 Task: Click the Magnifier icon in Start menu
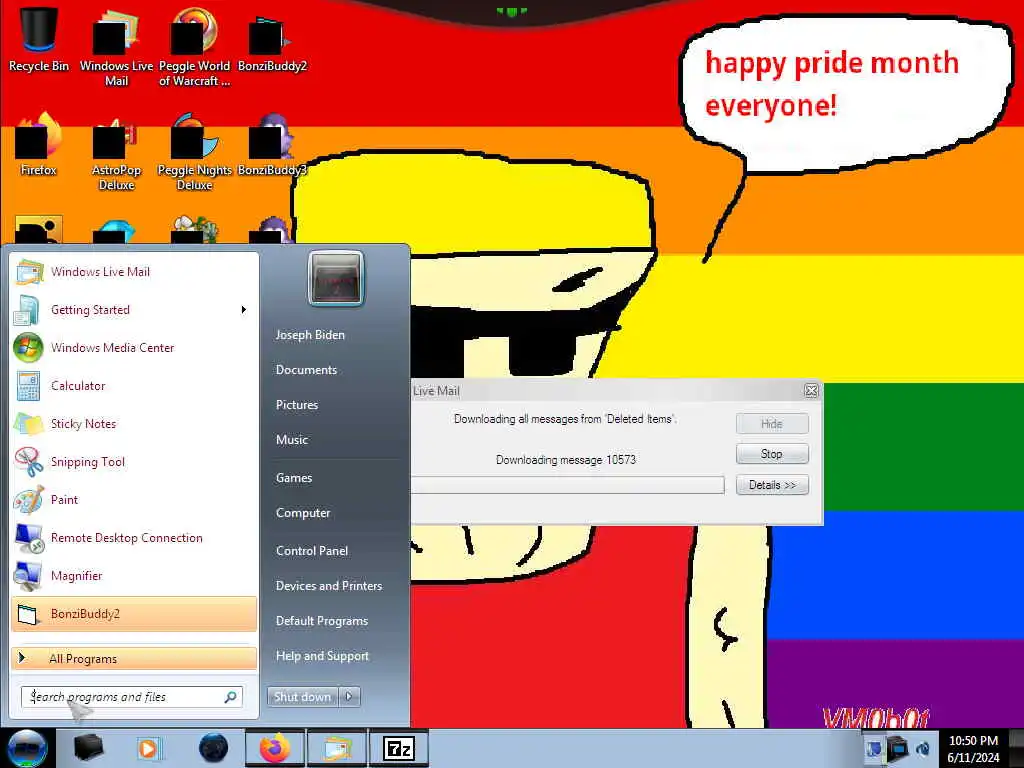28,575
